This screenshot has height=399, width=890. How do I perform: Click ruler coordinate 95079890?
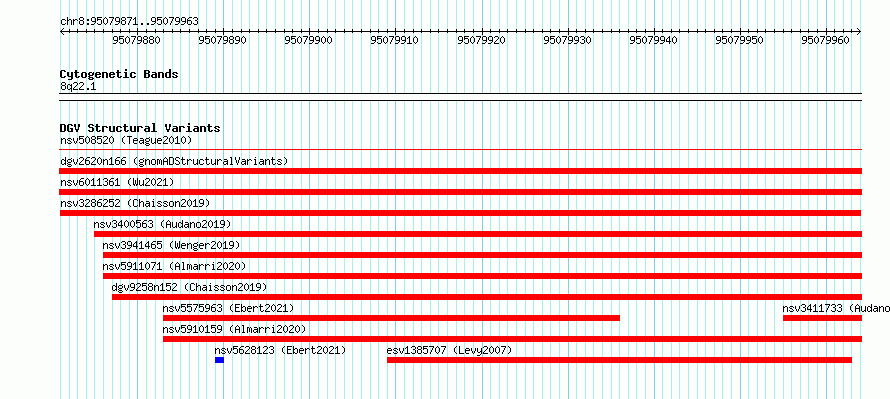pos(222,40)
